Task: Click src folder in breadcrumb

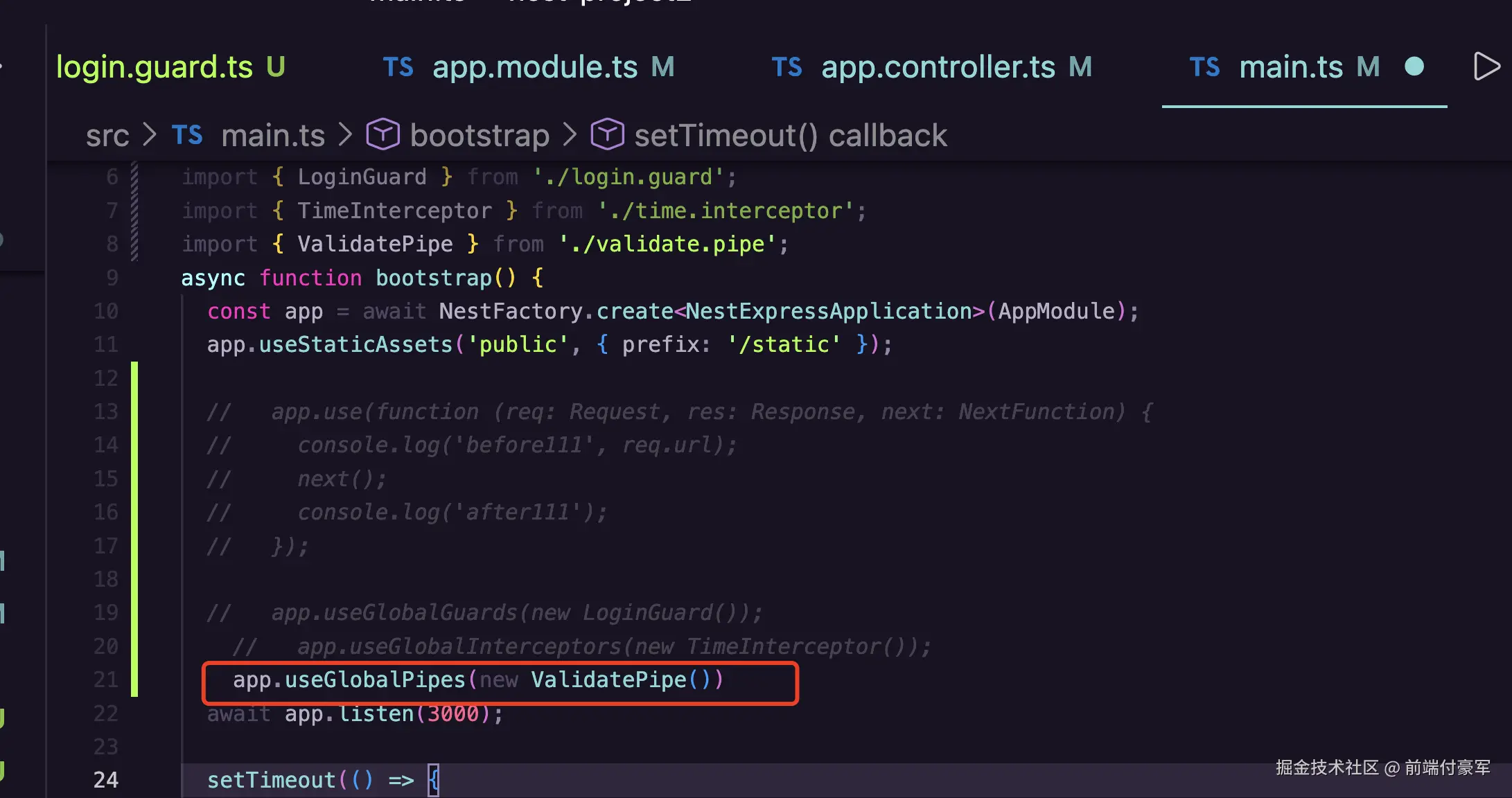Action: tap(107, 136)
